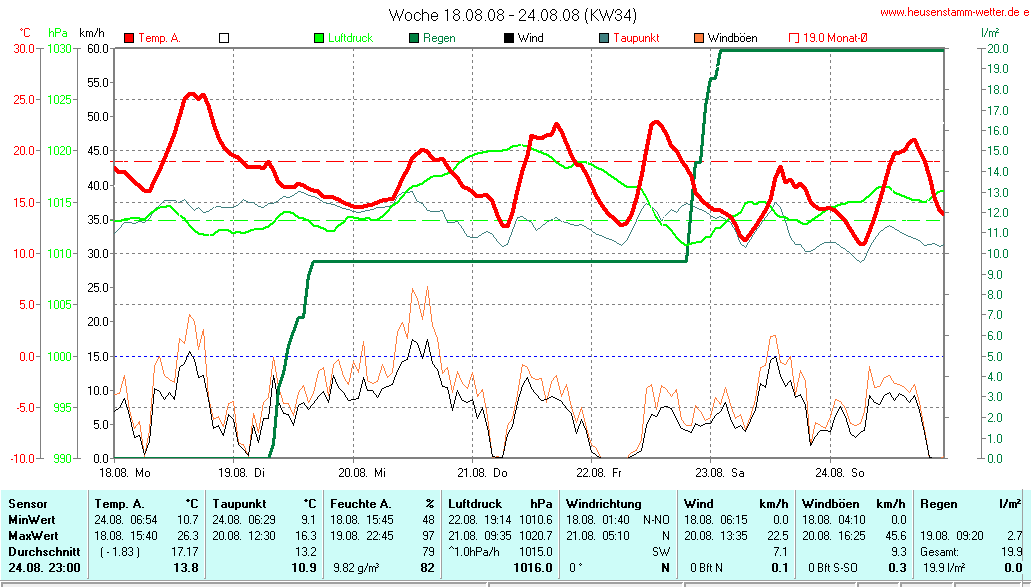
Task: Click the black Wind legend swatch
Action: (x=509, y=38)
